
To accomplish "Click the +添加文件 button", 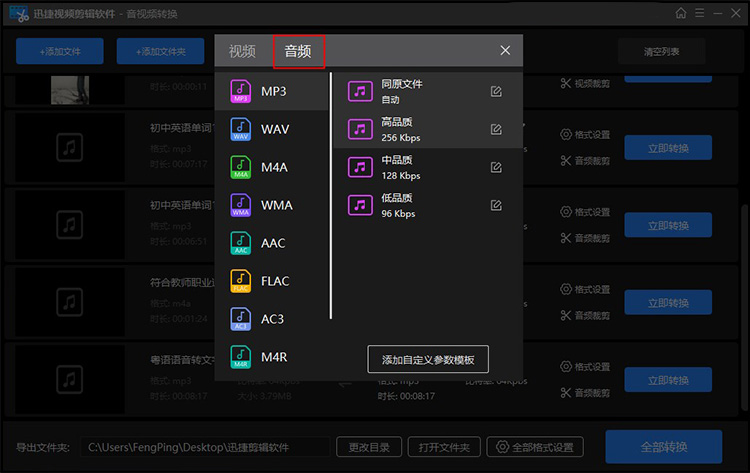I will tap(60, 51).
